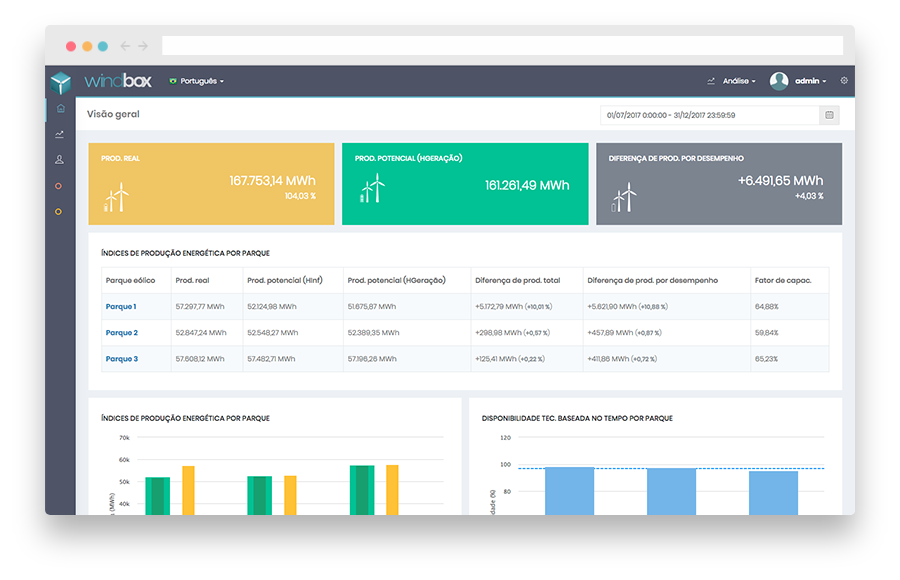
Task: Open the calendar date picker icon
Action: pyautogui.click(x=828, y=115)
